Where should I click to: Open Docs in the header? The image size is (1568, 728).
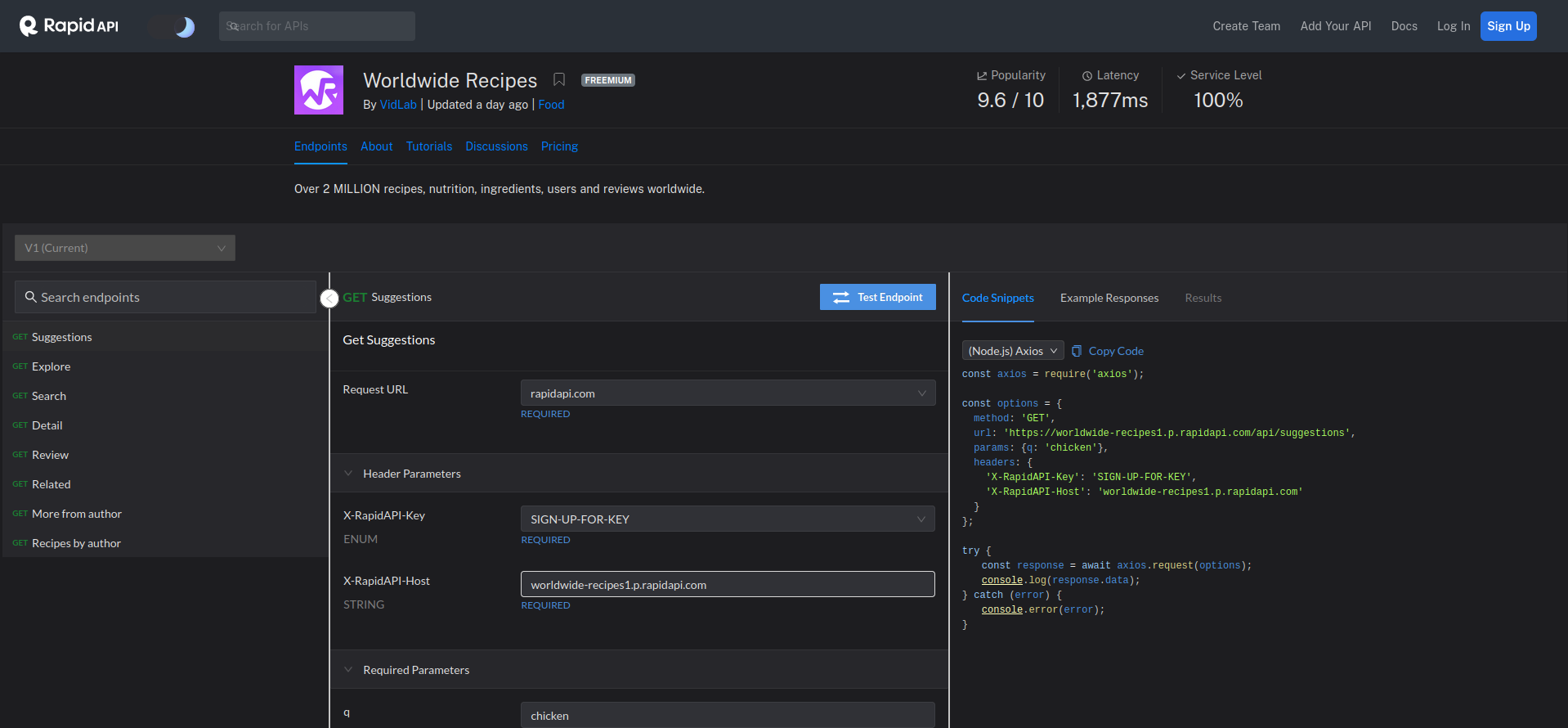pos(1404,26)
